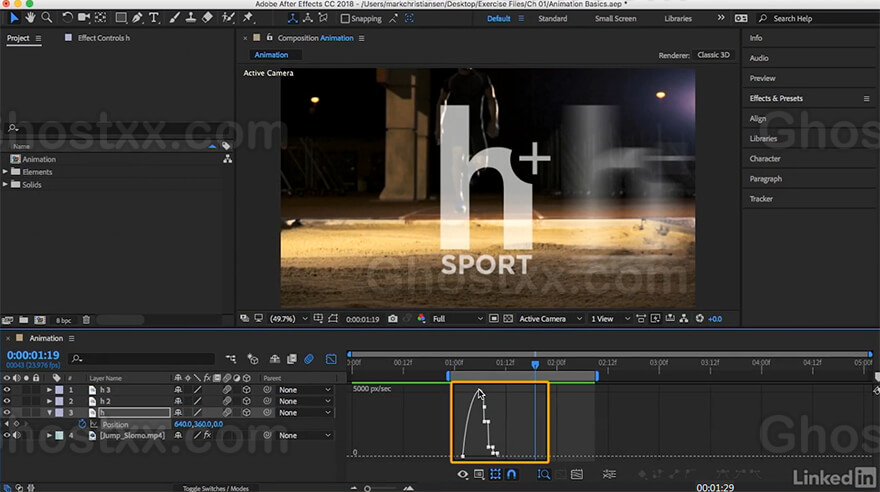Select the Pen tool
This screenshot has width=880, height=492.
138,18
